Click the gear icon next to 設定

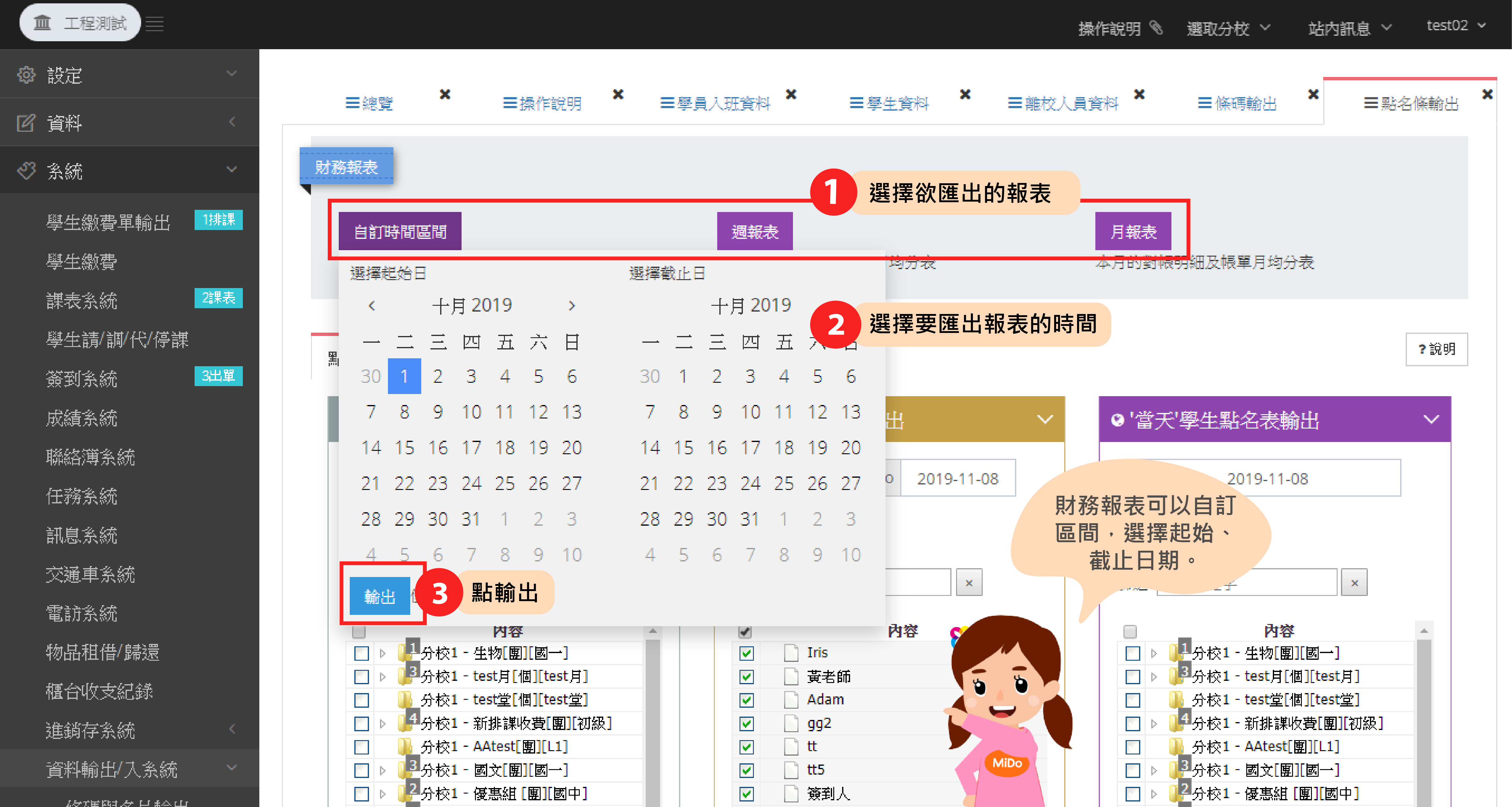tap(26, 75)
